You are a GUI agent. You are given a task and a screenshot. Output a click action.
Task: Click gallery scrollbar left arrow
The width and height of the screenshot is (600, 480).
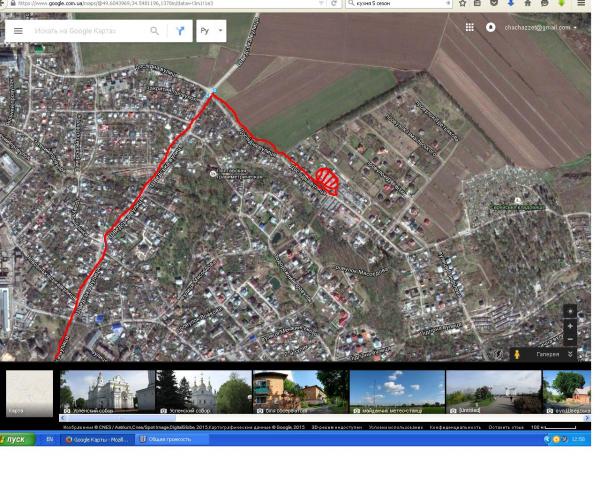62,418
